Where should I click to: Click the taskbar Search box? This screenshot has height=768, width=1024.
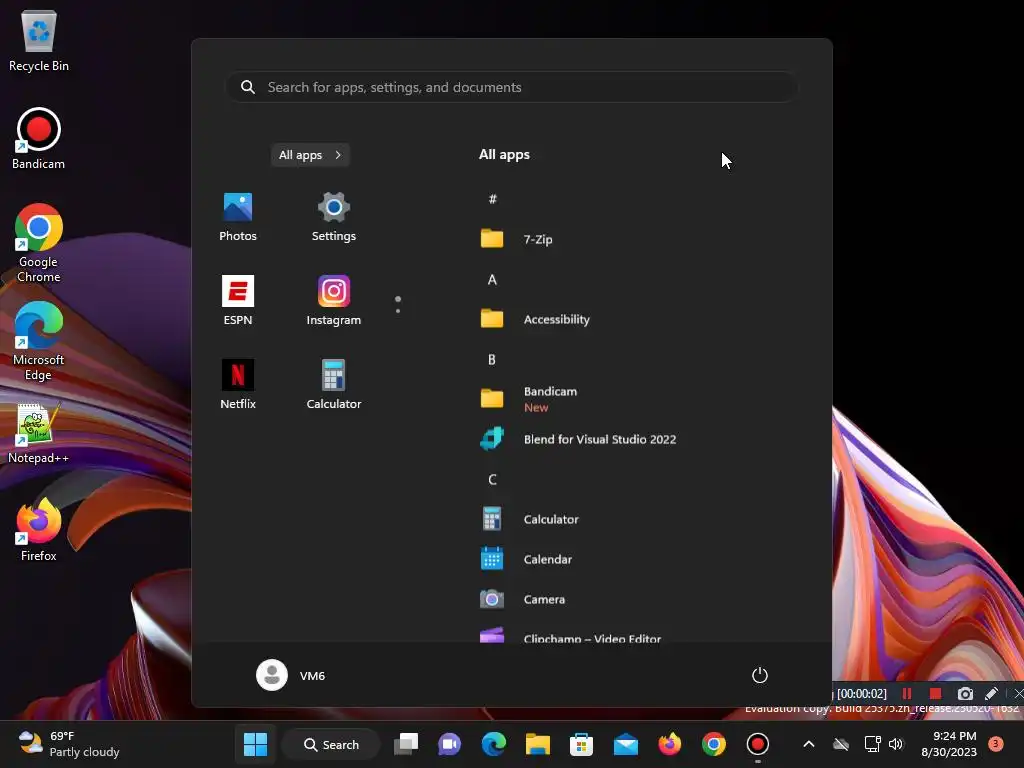coord(331,744)
